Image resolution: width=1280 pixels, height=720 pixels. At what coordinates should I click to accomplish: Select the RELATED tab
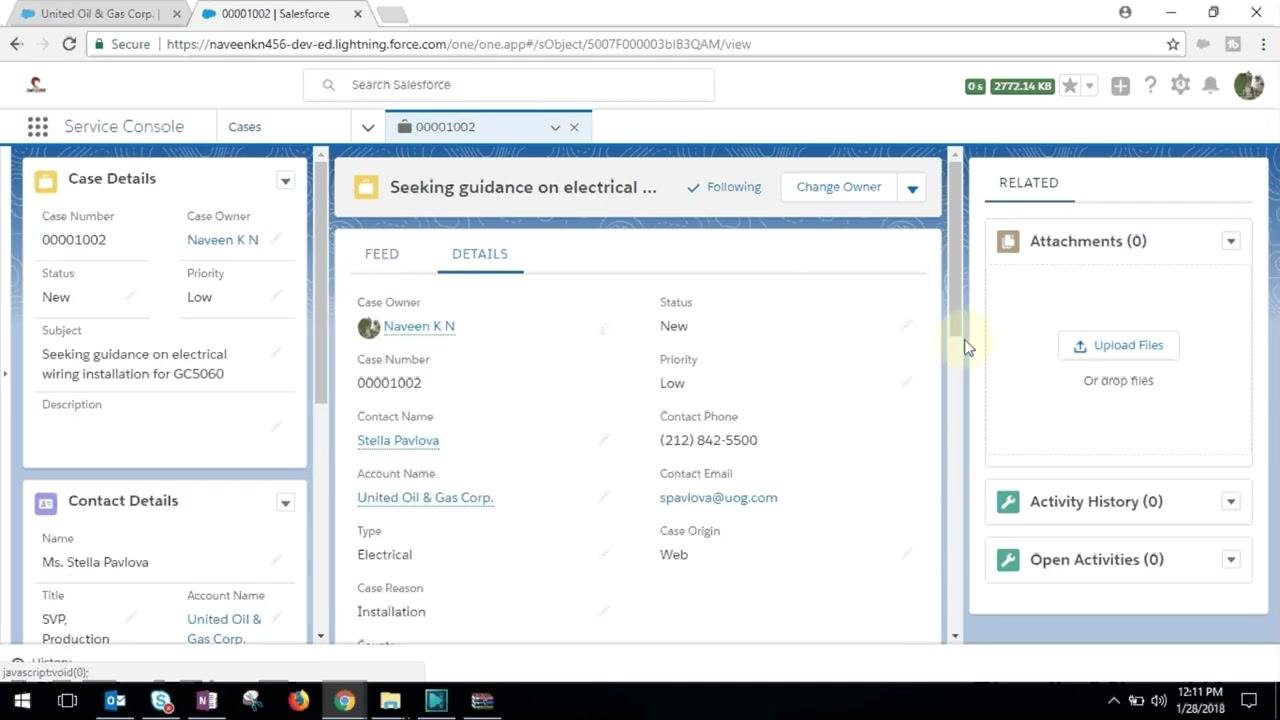click(1029, 183)
